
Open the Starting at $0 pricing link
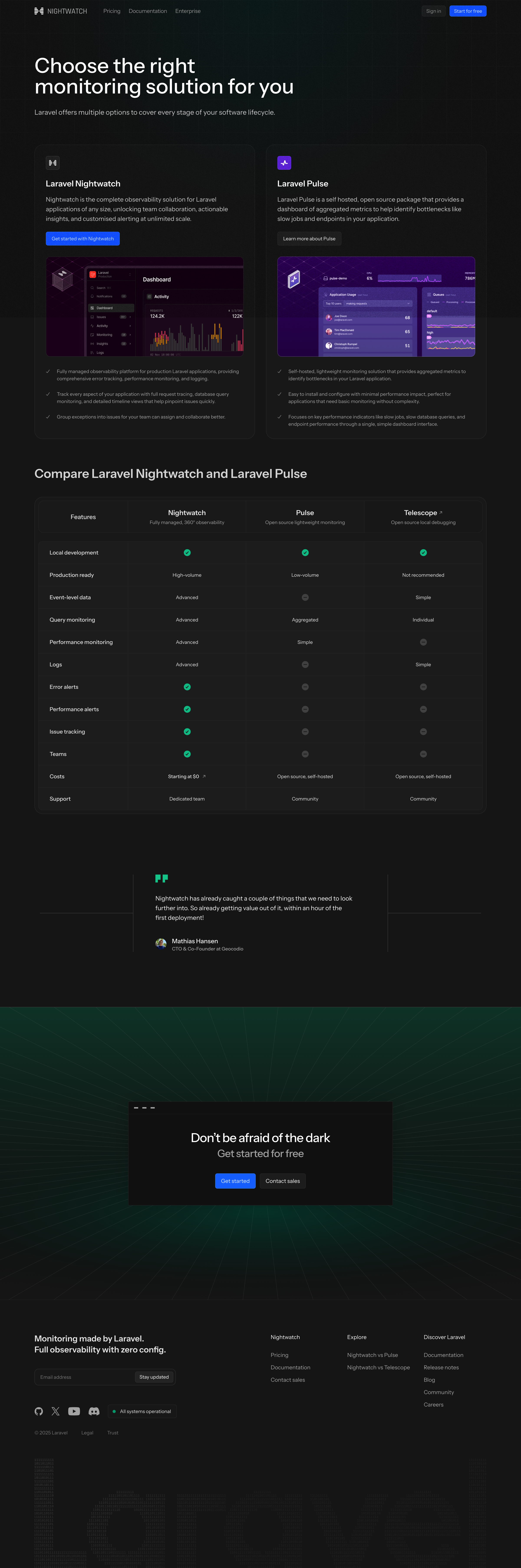tap(187, 776)
